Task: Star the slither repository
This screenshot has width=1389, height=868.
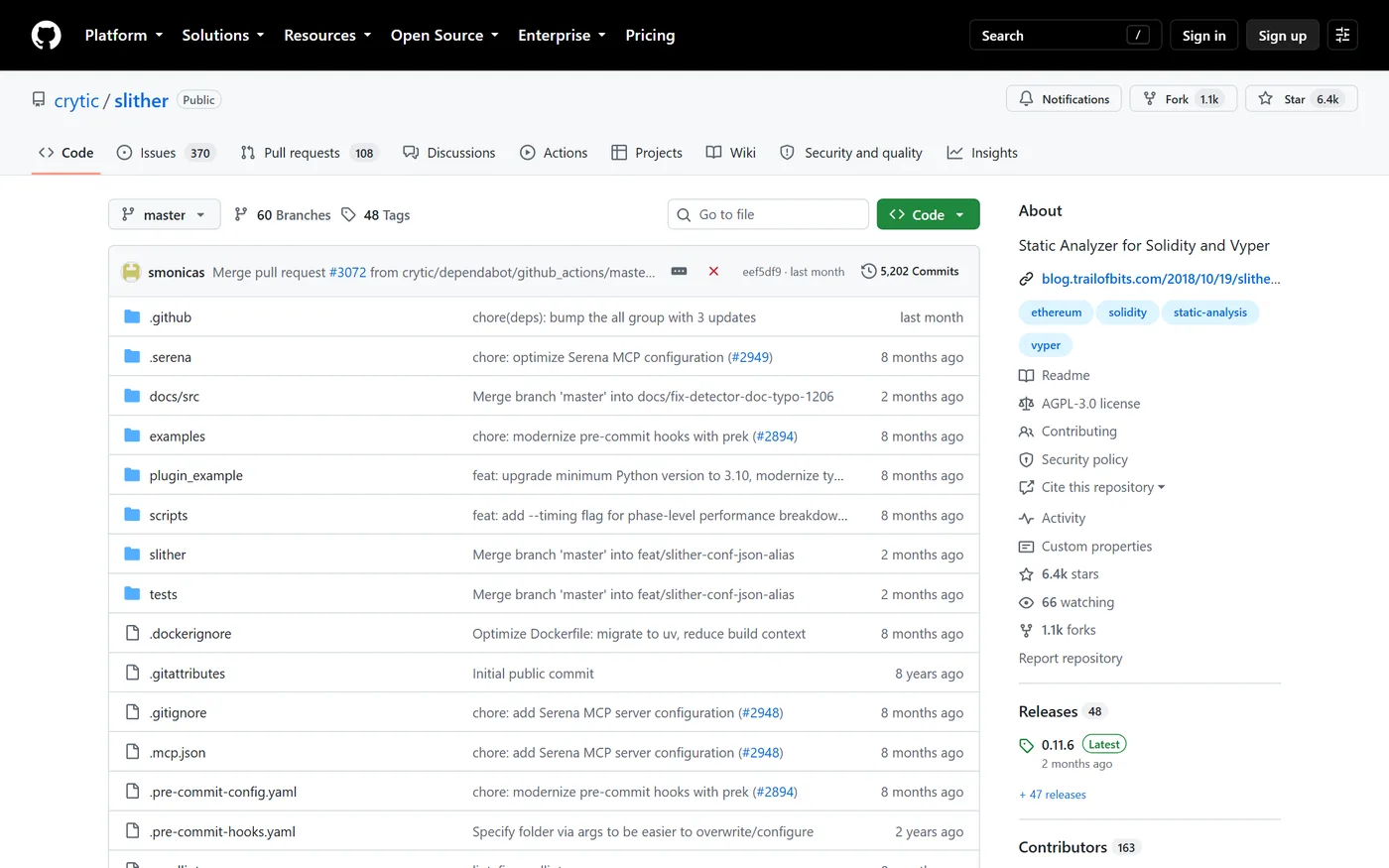Action: [1301, 99]
